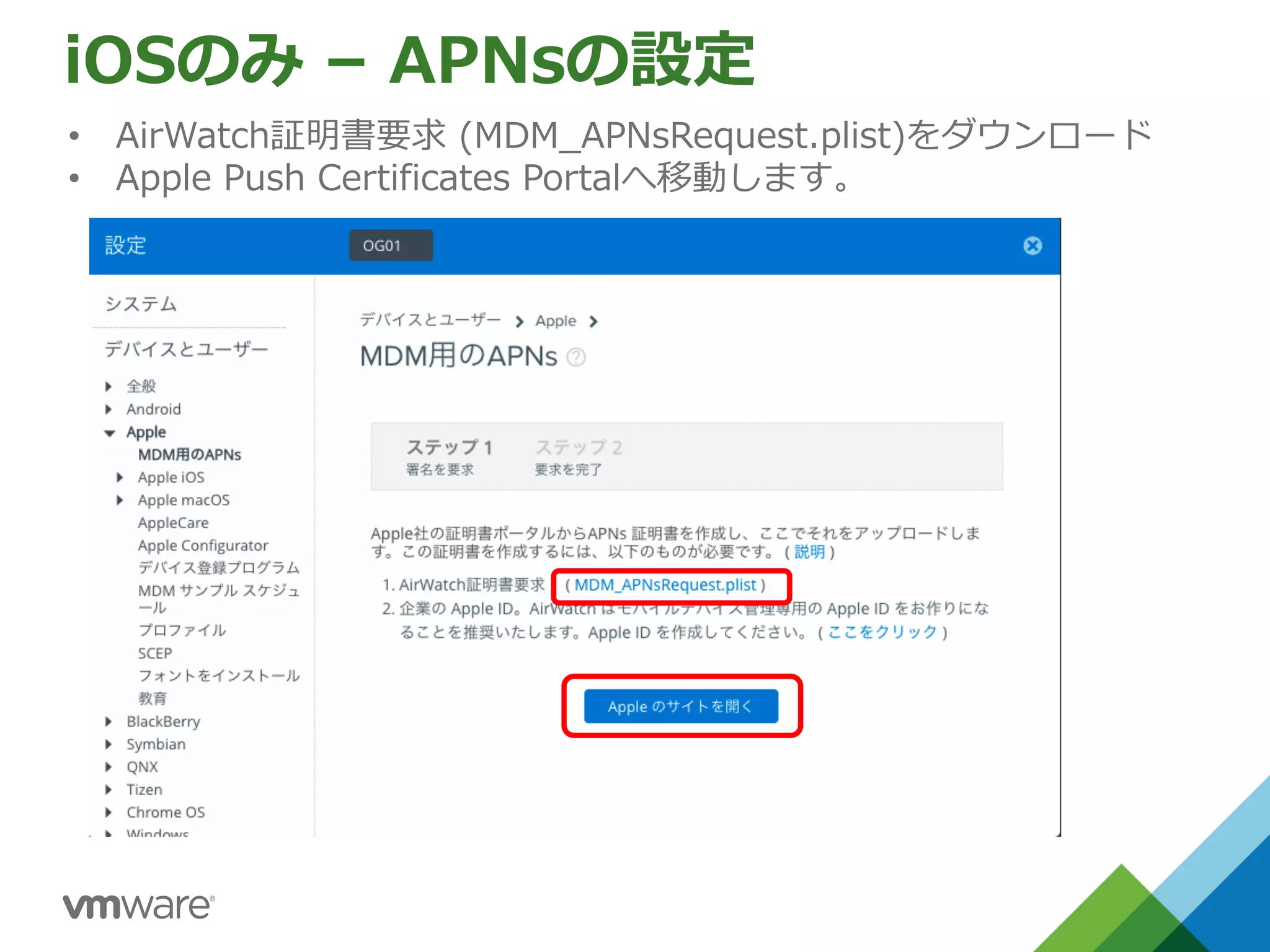Click the Apple のサイトを開く button
Viewport: 1270px width, 952px height.
coord(681,707)
